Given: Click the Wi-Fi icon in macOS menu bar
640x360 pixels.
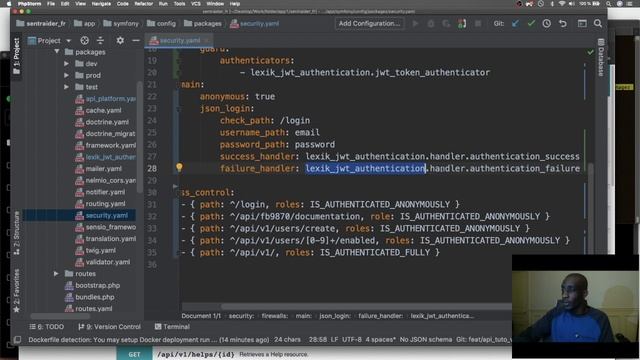Looking at the screenshot, I should point(562,4).
